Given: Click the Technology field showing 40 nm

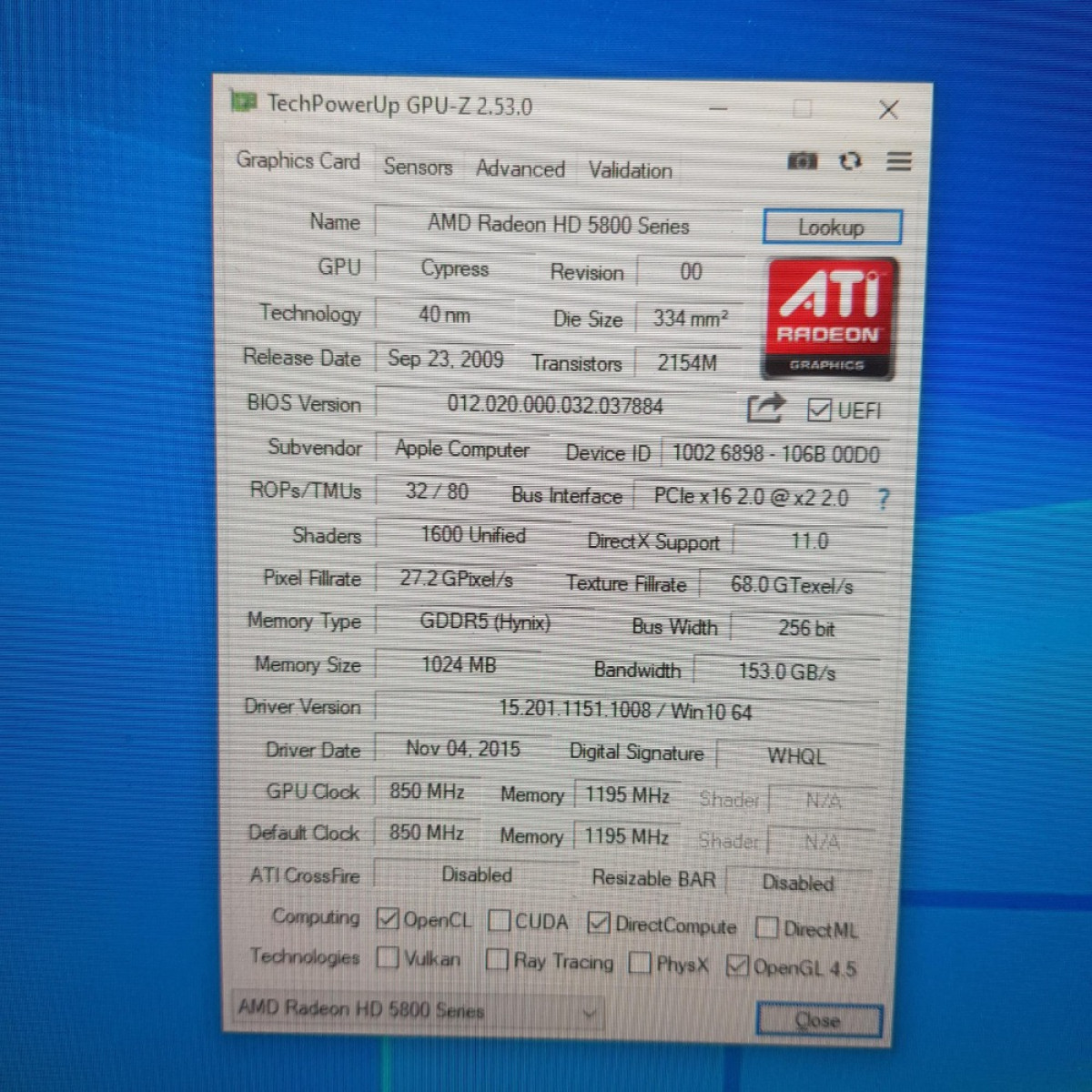Looking at the screenshot, I should [x=444, y=315].
